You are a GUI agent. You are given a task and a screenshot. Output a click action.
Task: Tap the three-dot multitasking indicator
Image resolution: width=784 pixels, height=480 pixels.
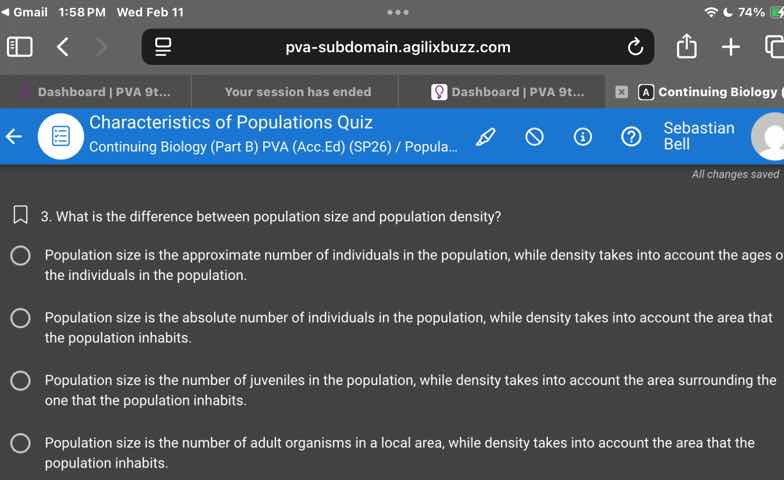pyautogui.click(x=398, y=12)
